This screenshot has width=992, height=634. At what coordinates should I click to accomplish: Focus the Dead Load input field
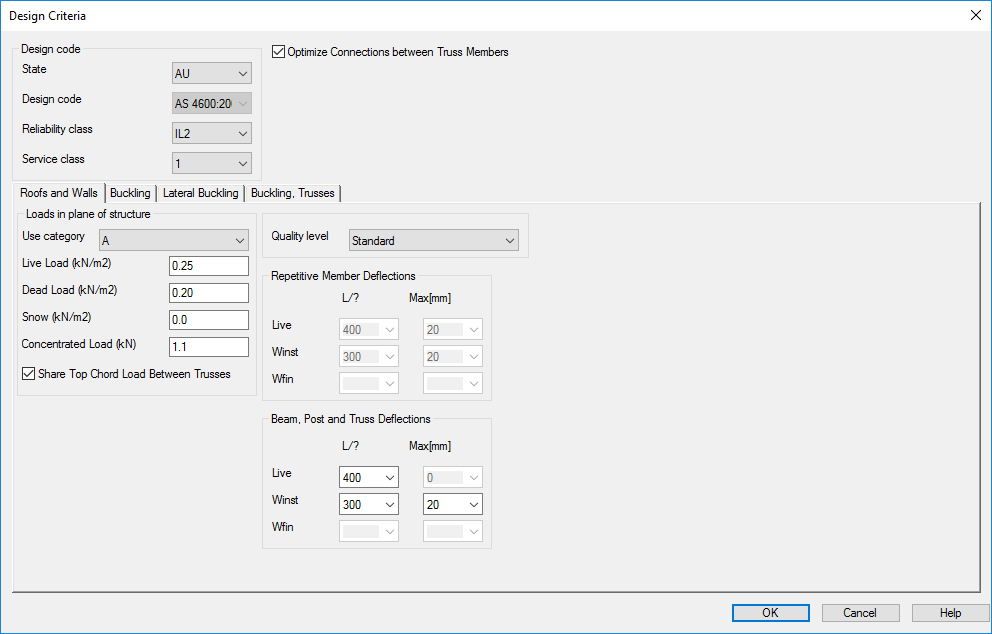pyautogui.click(x=208, y=293)
